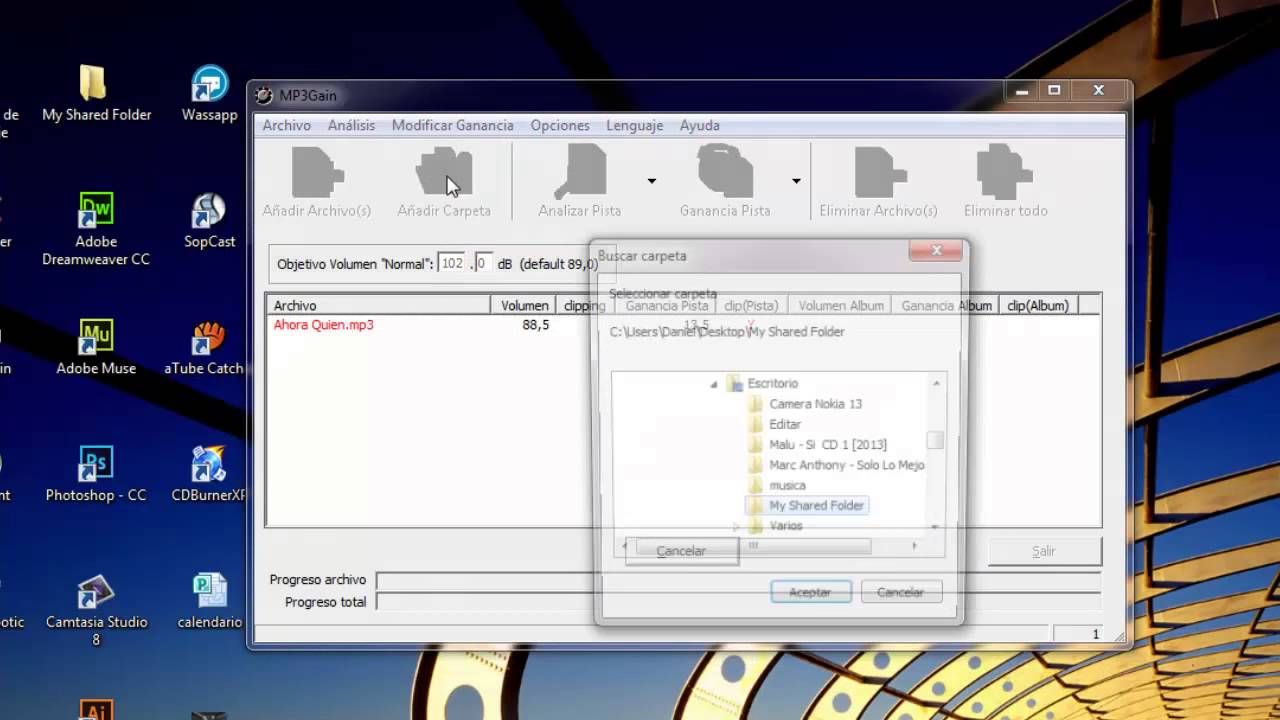
Task: Click the folder tree scroll-up arrow
Action: [x=936, y=383]
